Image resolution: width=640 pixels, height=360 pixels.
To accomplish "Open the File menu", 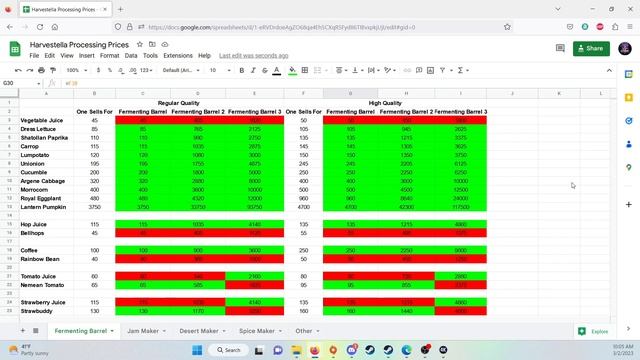I will tap(34, 56).
